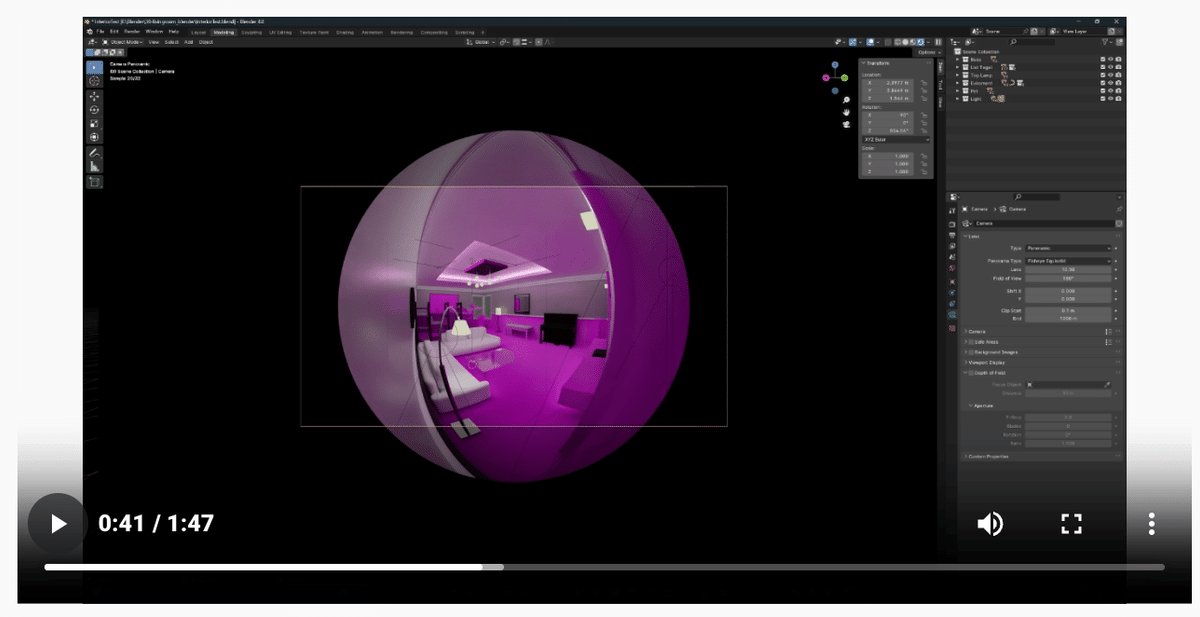Click the magenta X axis gizmo ball
This screenshot has height=617, width=1200.
coord(826,77)
